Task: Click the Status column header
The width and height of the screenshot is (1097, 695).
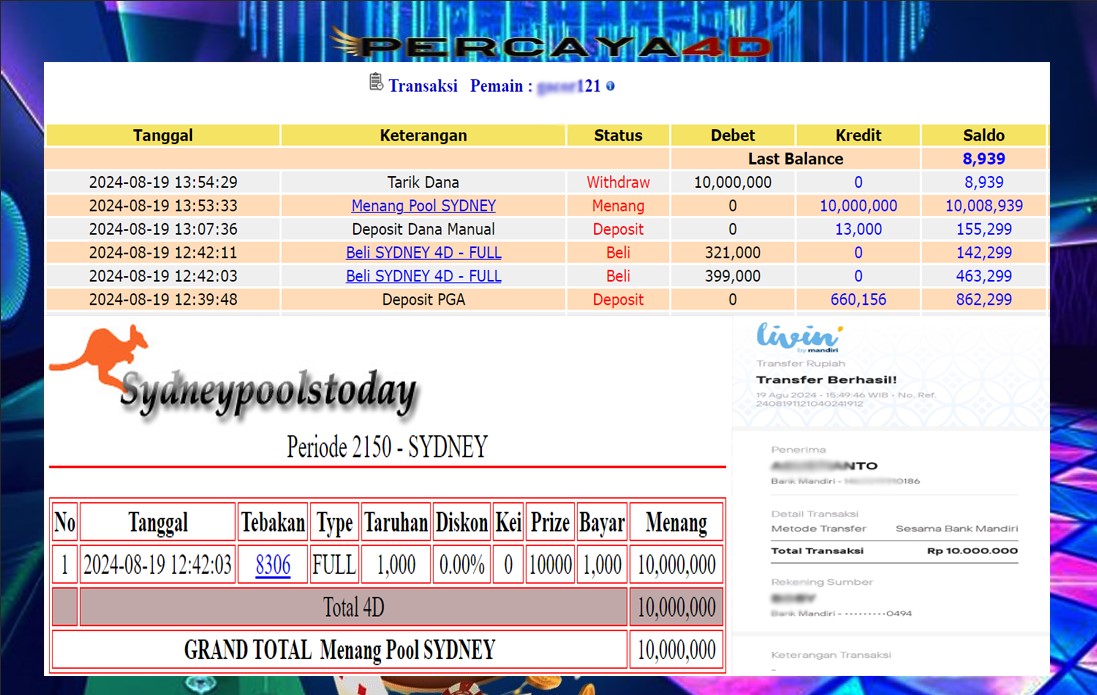Action: (x=618, y=135)
